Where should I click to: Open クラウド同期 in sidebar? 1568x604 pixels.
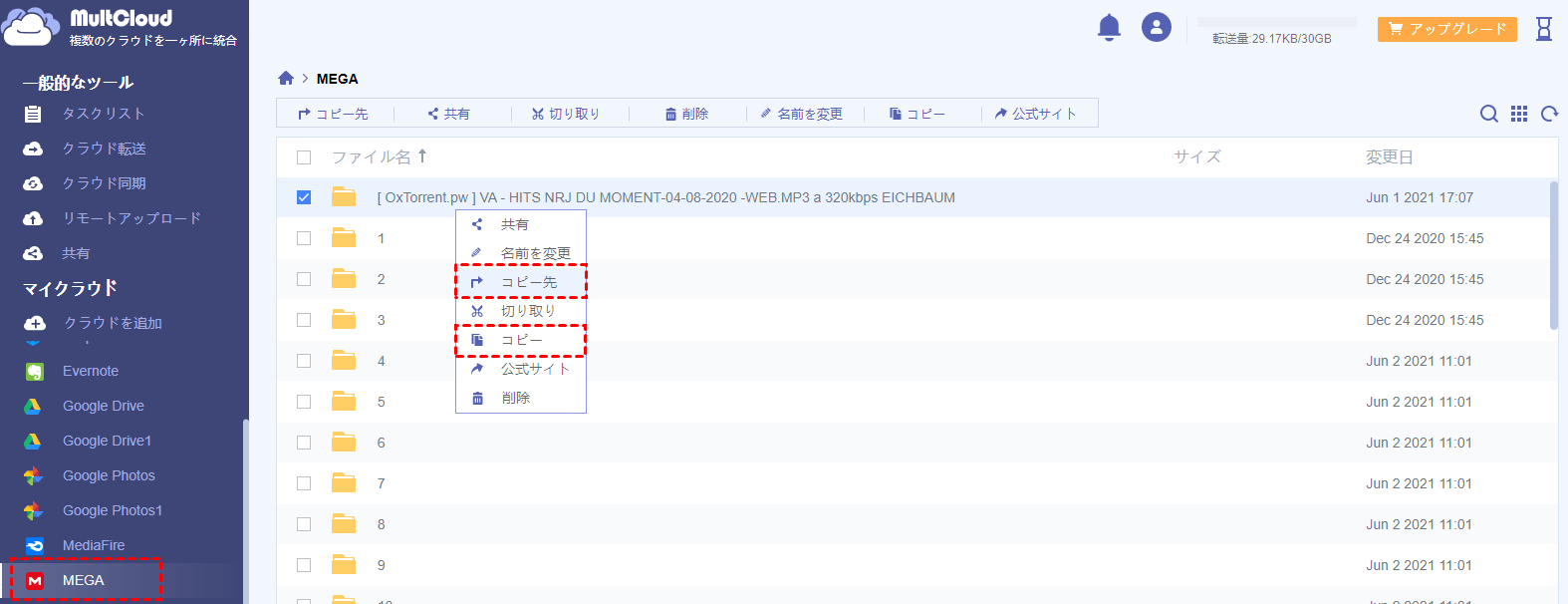(x=104, y=183)
